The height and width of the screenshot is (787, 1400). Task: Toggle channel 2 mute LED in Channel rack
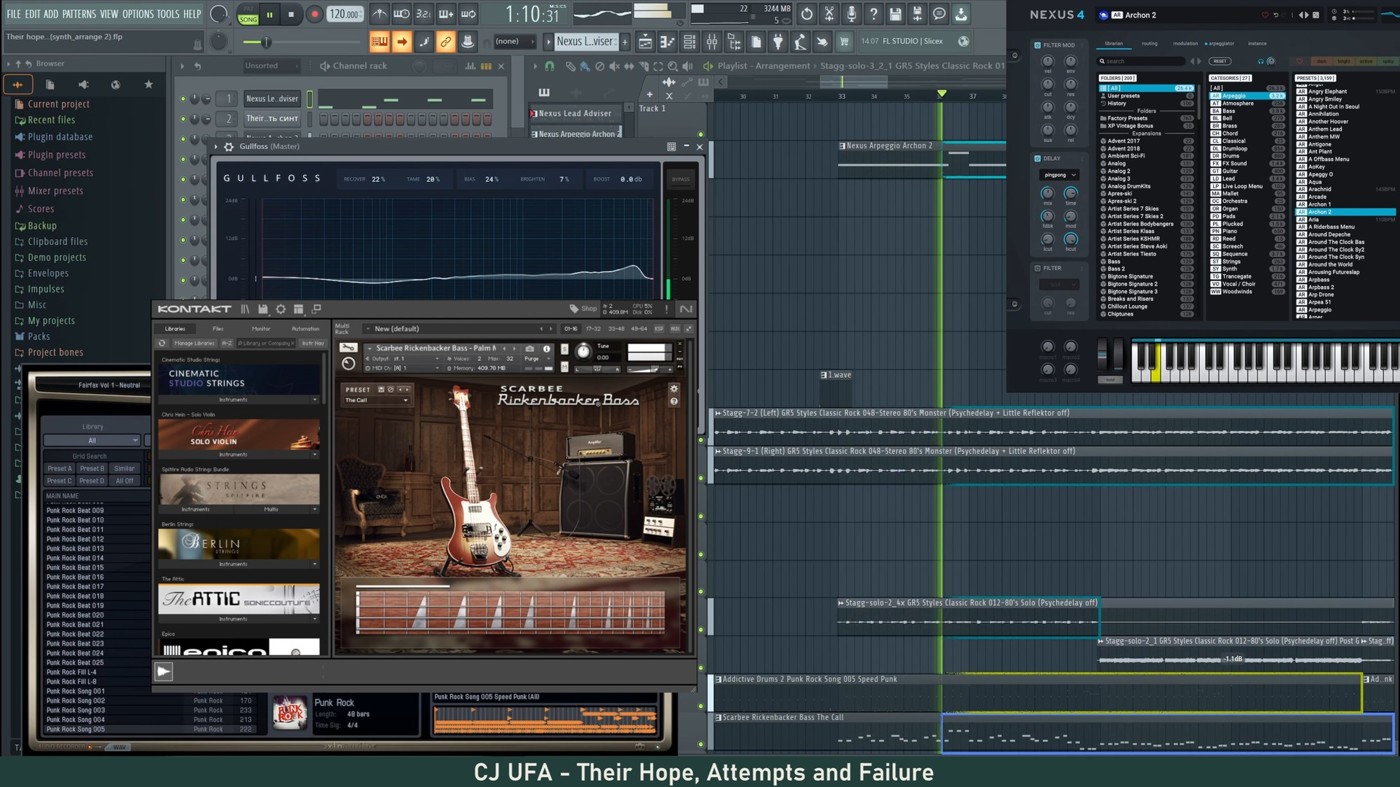tap(183, 119)
